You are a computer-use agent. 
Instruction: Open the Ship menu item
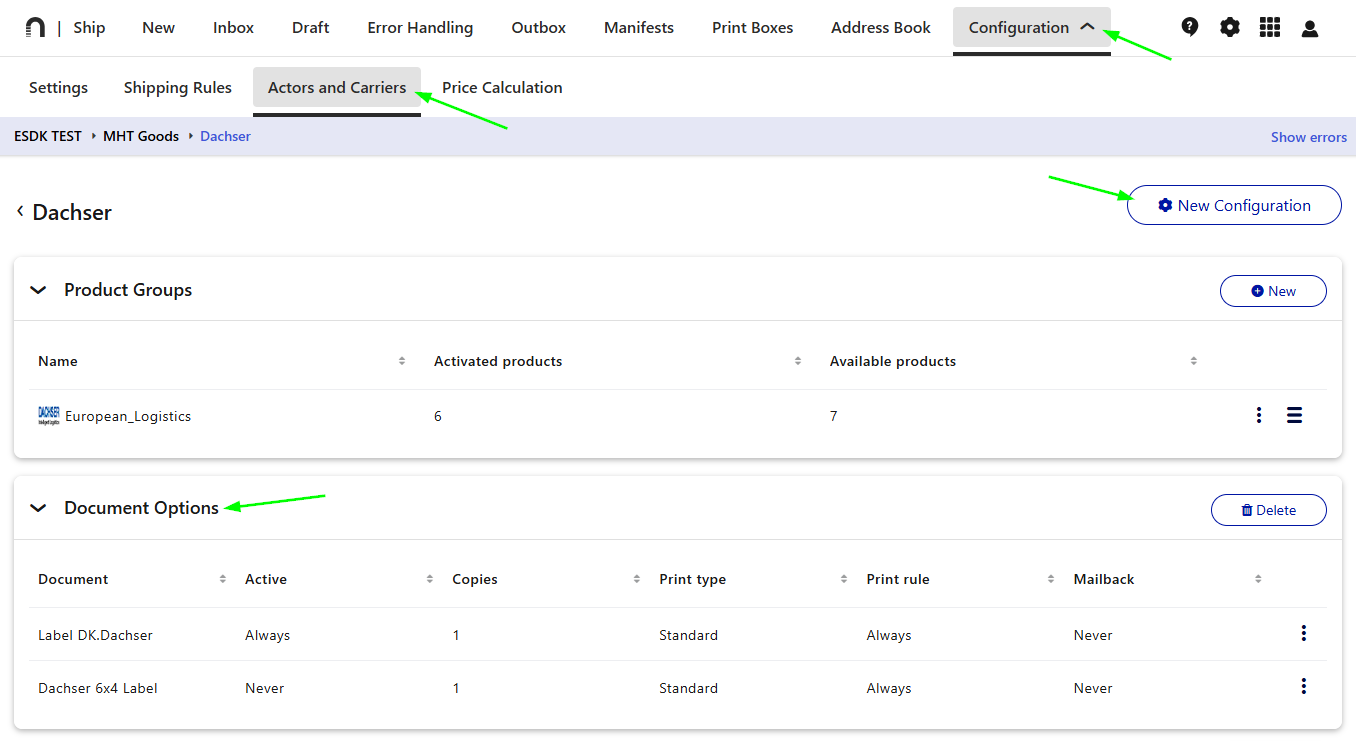[x=89, y=28]
